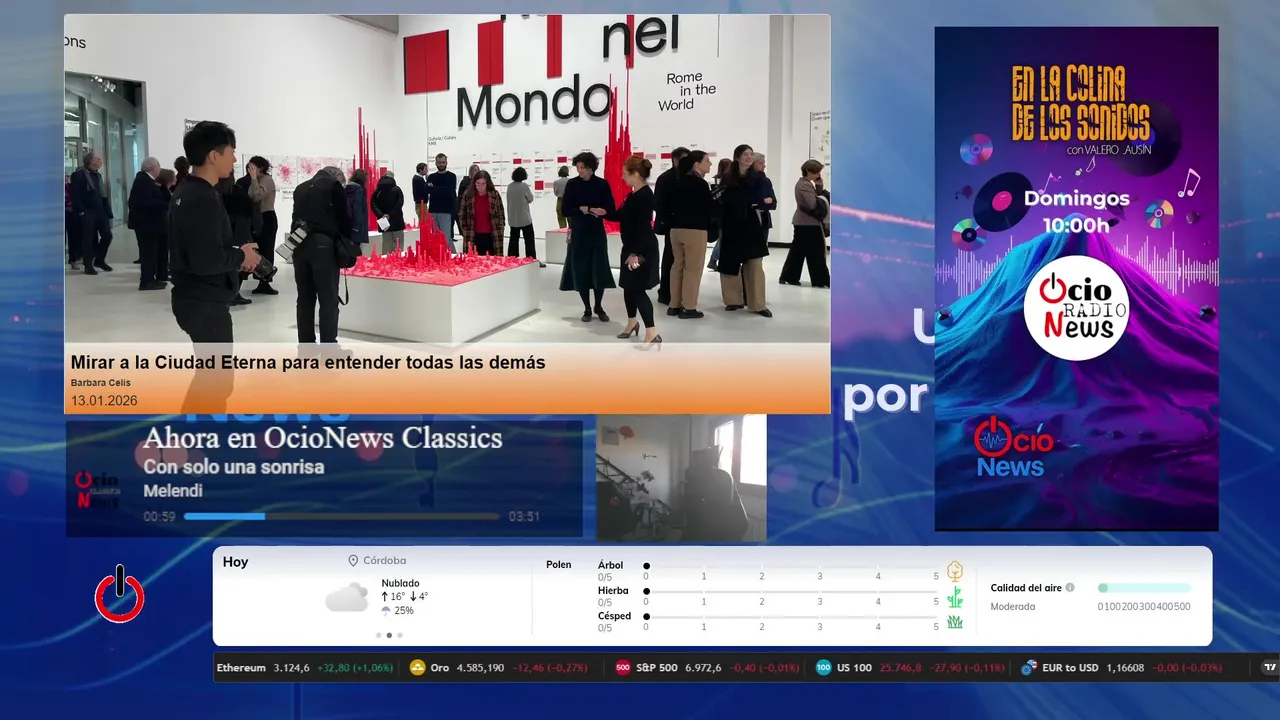Click elapsed time 00:59

pos(159,517)
